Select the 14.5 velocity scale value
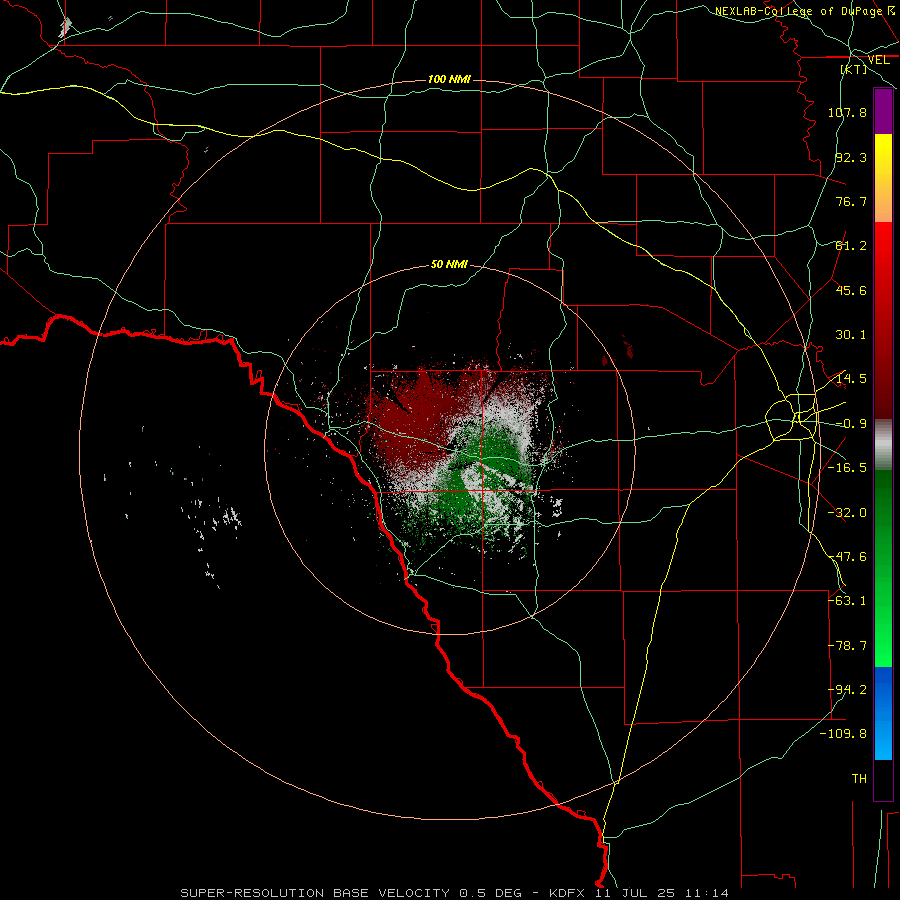The height and width of the screenshot is (900, 900). click(x=851, y=379)
